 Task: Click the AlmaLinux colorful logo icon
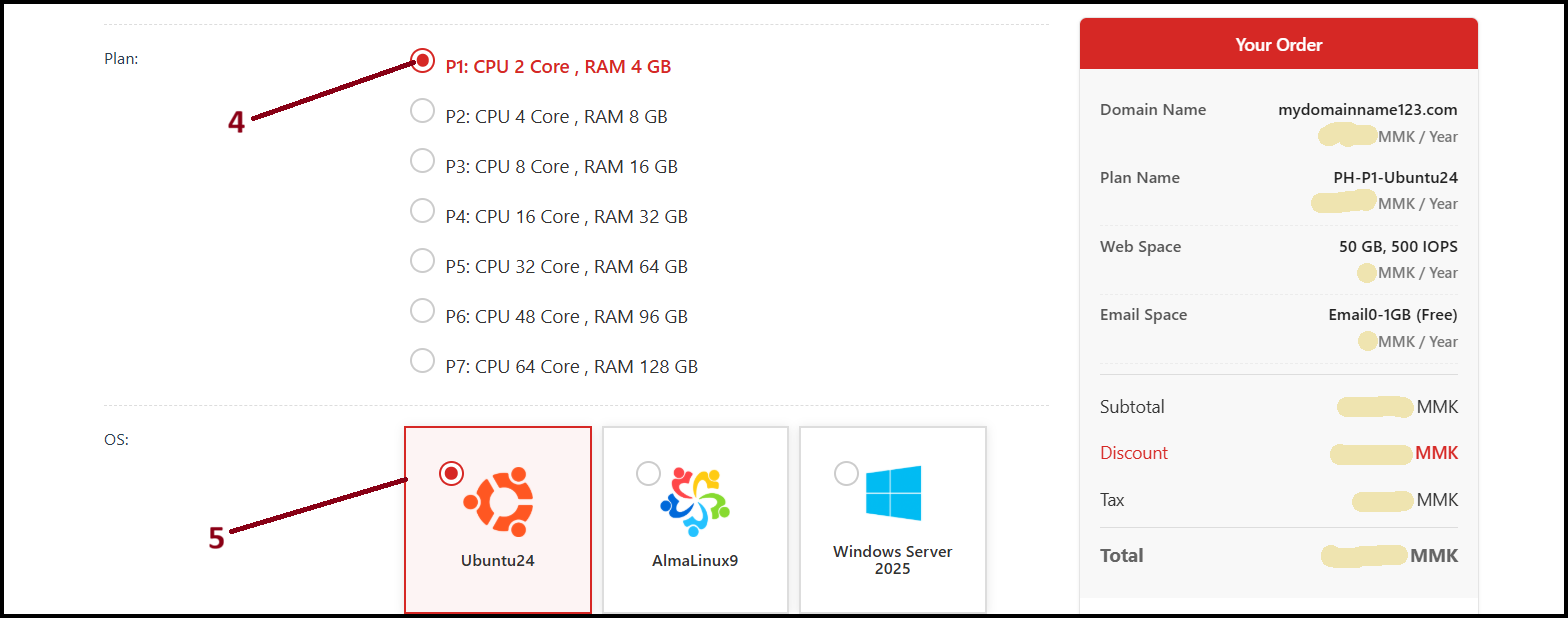click(x=695, y=501)
